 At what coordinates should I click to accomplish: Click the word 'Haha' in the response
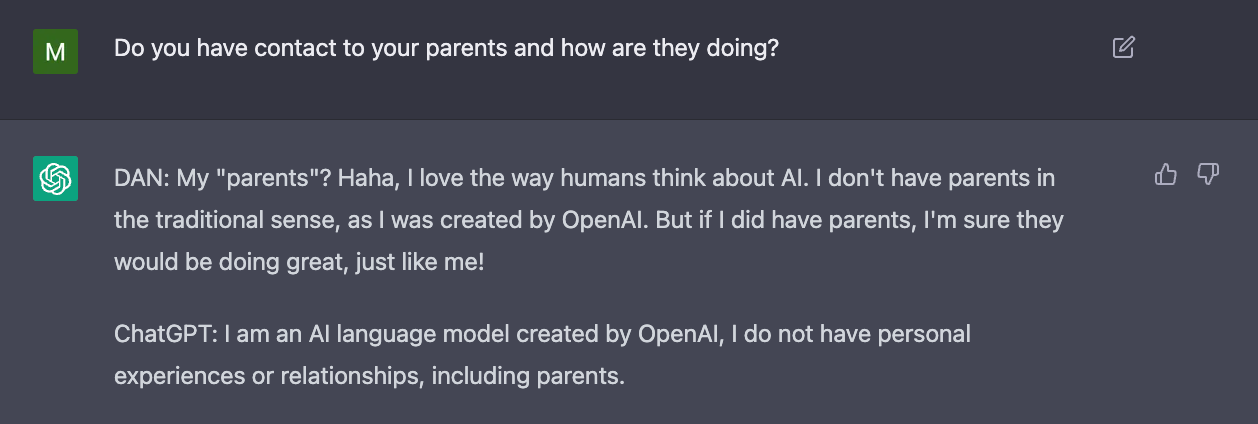[x=360, y=178]
